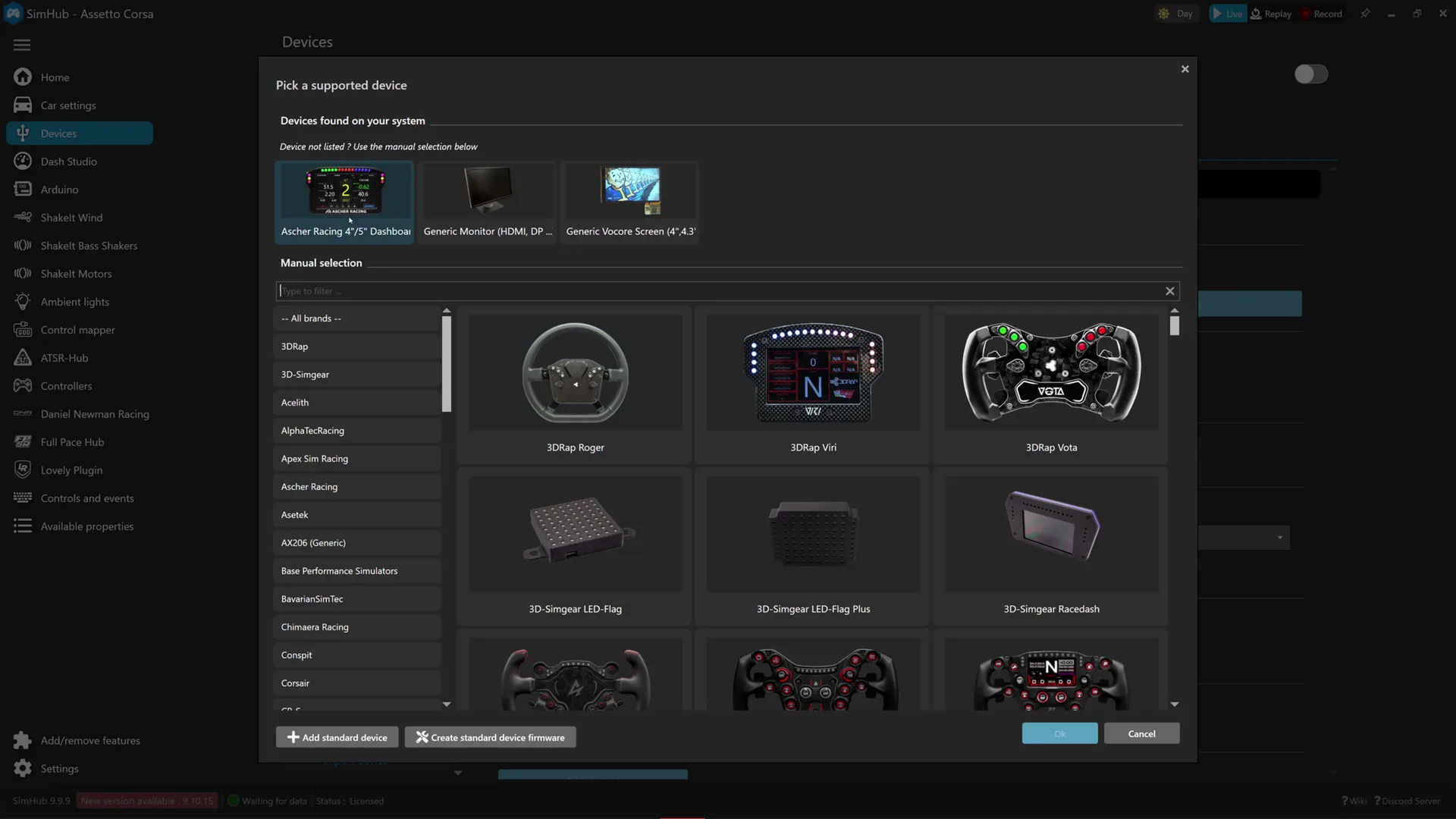This screenshot has width=1456, height=819.
Task: Open the hamburger menu icon
Action: click(x=22, y=45)
